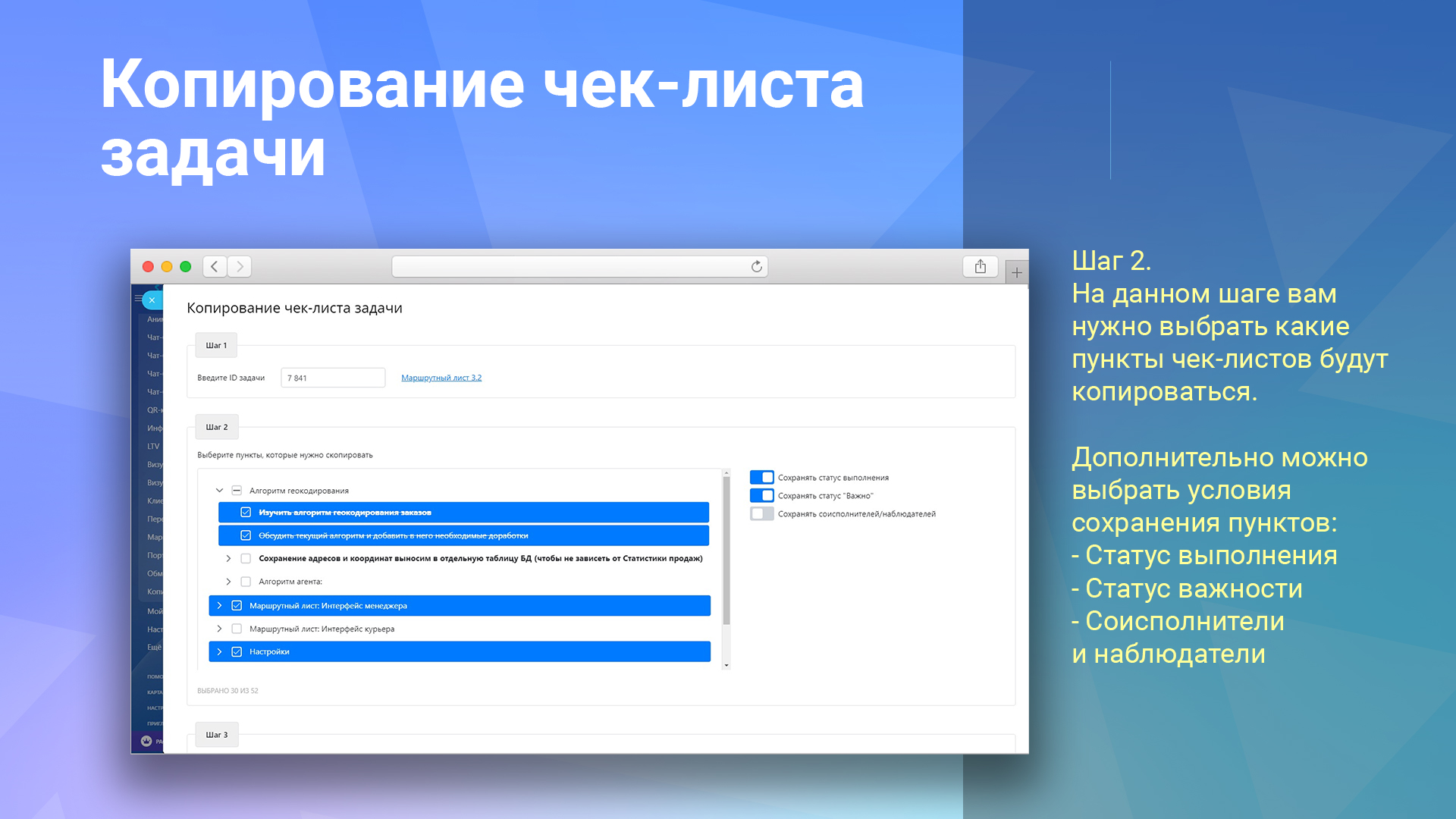Toggle 'Сохранять статус выполнения' switch
1456x819 pixels.
(761, 477)
